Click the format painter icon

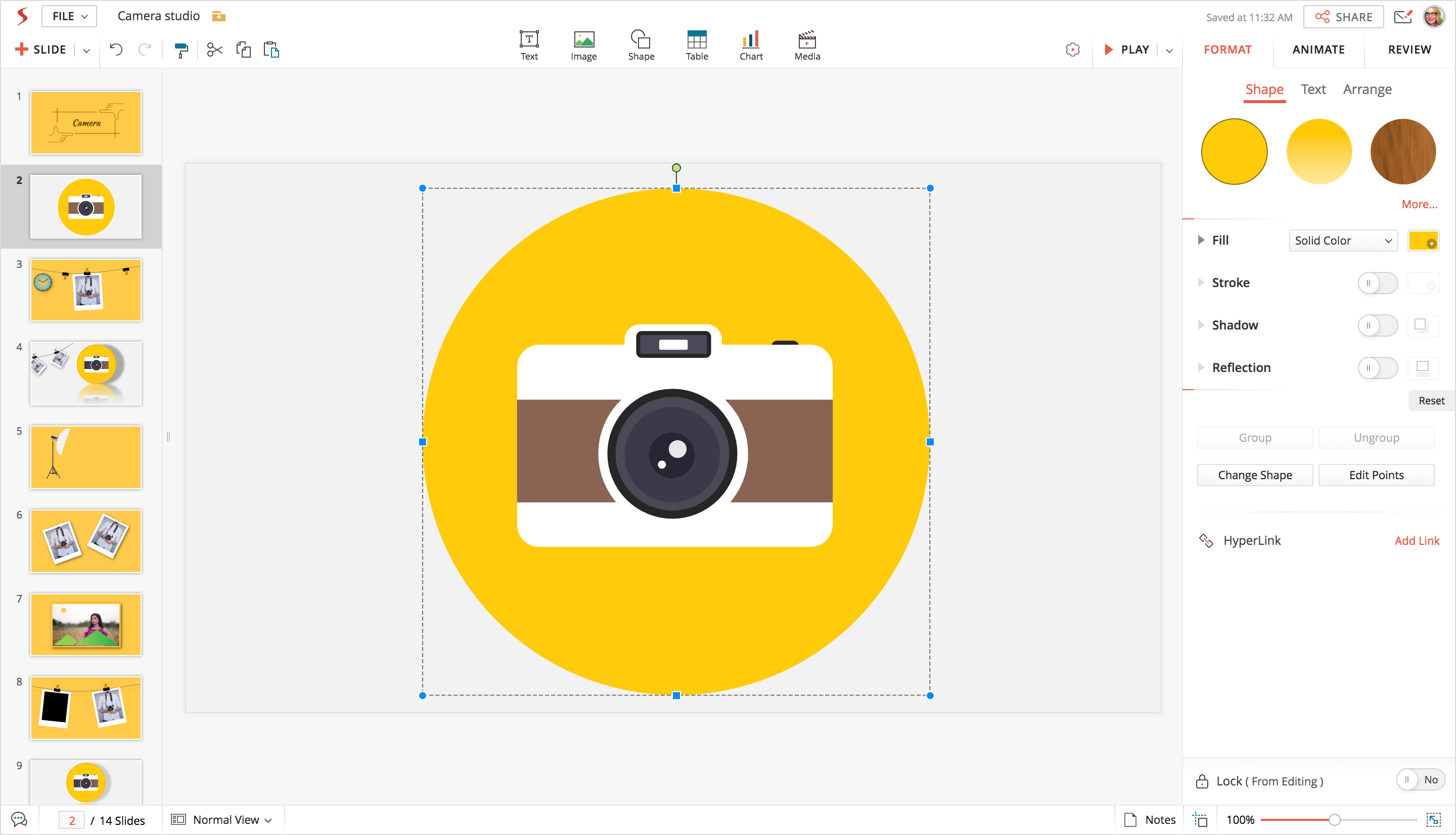tap(181, 51)
